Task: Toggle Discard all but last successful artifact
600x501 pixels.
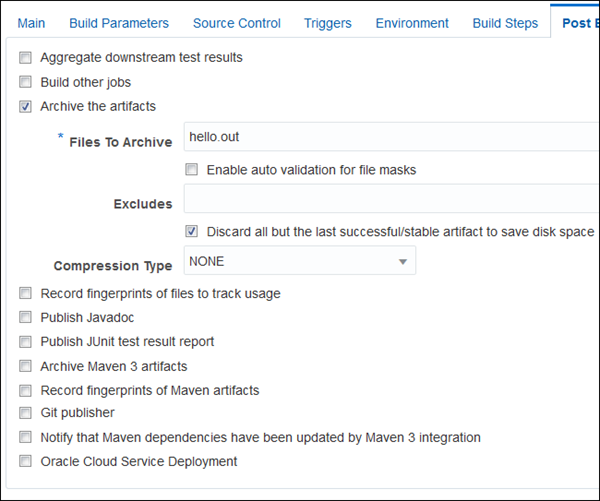Action: point(192,232)
